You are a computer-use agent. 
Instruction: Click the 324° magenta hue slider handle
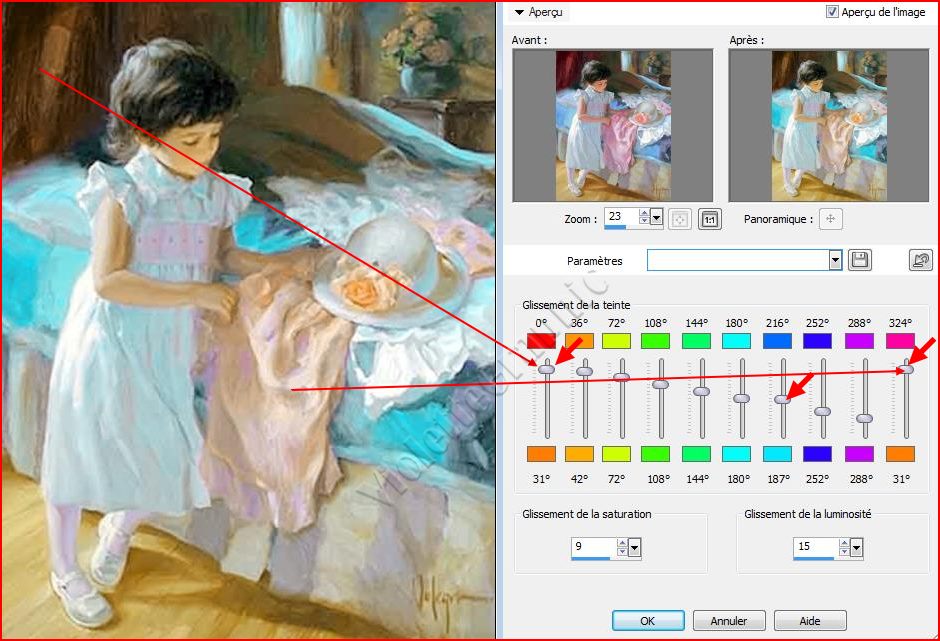[x=907, y=370]
